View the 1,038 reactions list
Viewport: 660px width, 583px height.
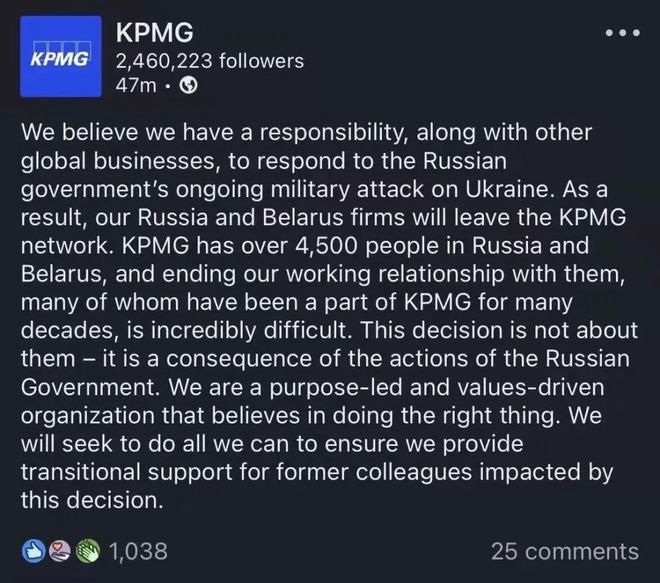pos(138,551)
